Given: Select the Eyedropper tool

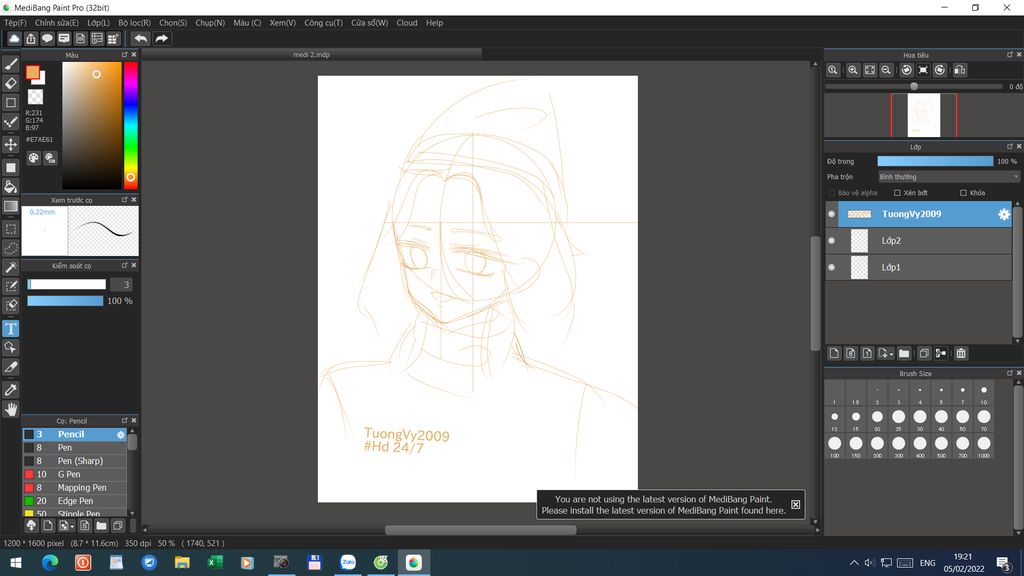Looking at the screenshot, I should click(x=10, y=390).
